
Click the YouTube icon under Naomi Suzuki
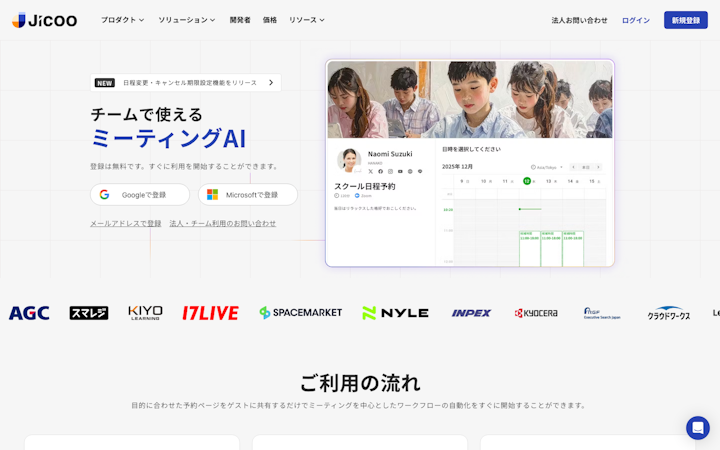coord(400,171)
